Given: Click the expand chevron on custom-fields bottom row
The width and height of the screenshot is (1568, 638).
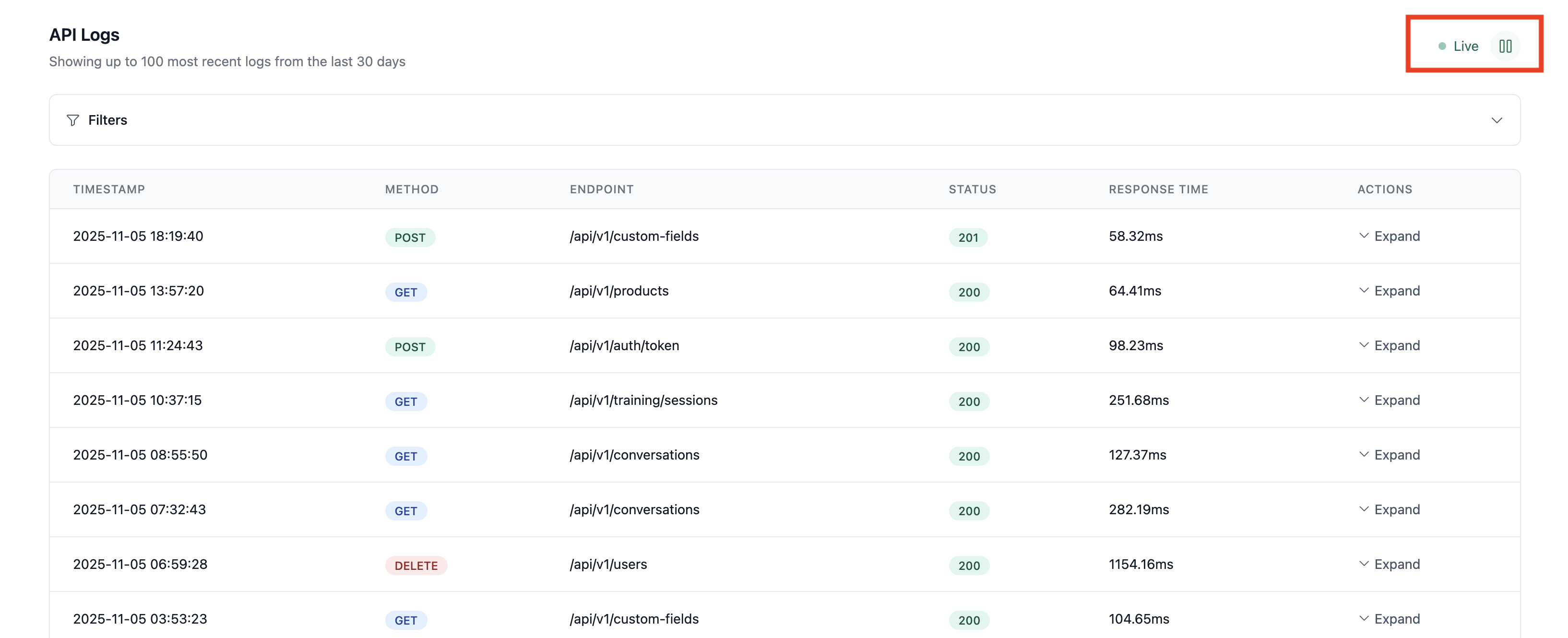Looking at the screenshot, I should pyautogui.click(x=1365, y=618).
